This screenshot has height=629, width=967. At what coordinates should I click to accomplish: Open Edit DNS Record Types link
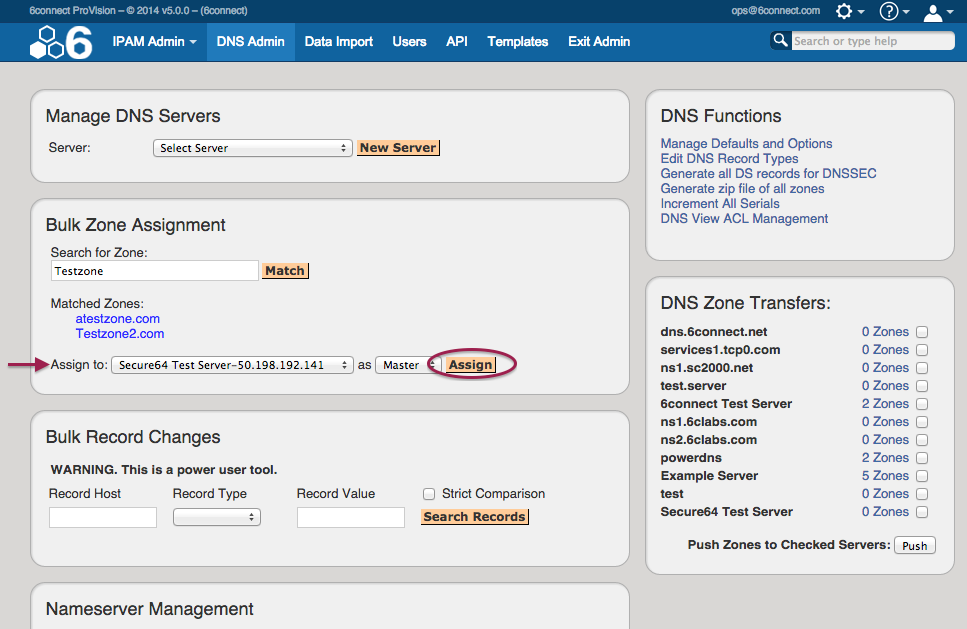(730, 158)
